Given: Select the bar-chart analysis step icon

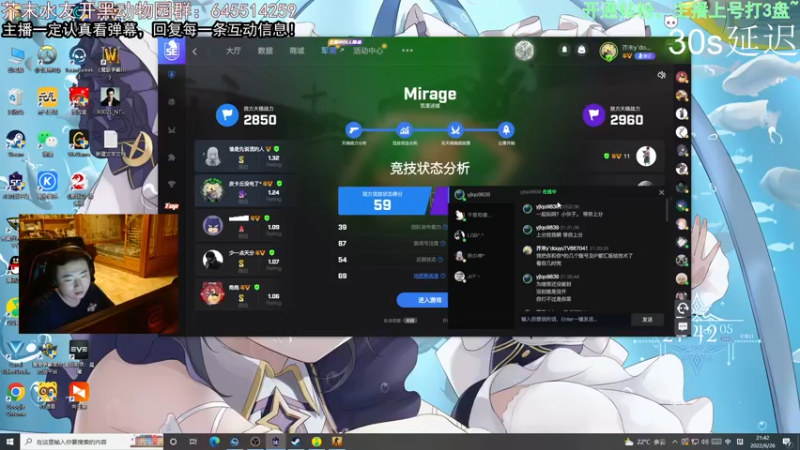Looking at the screenshot, I should click(x=404, y=130).
